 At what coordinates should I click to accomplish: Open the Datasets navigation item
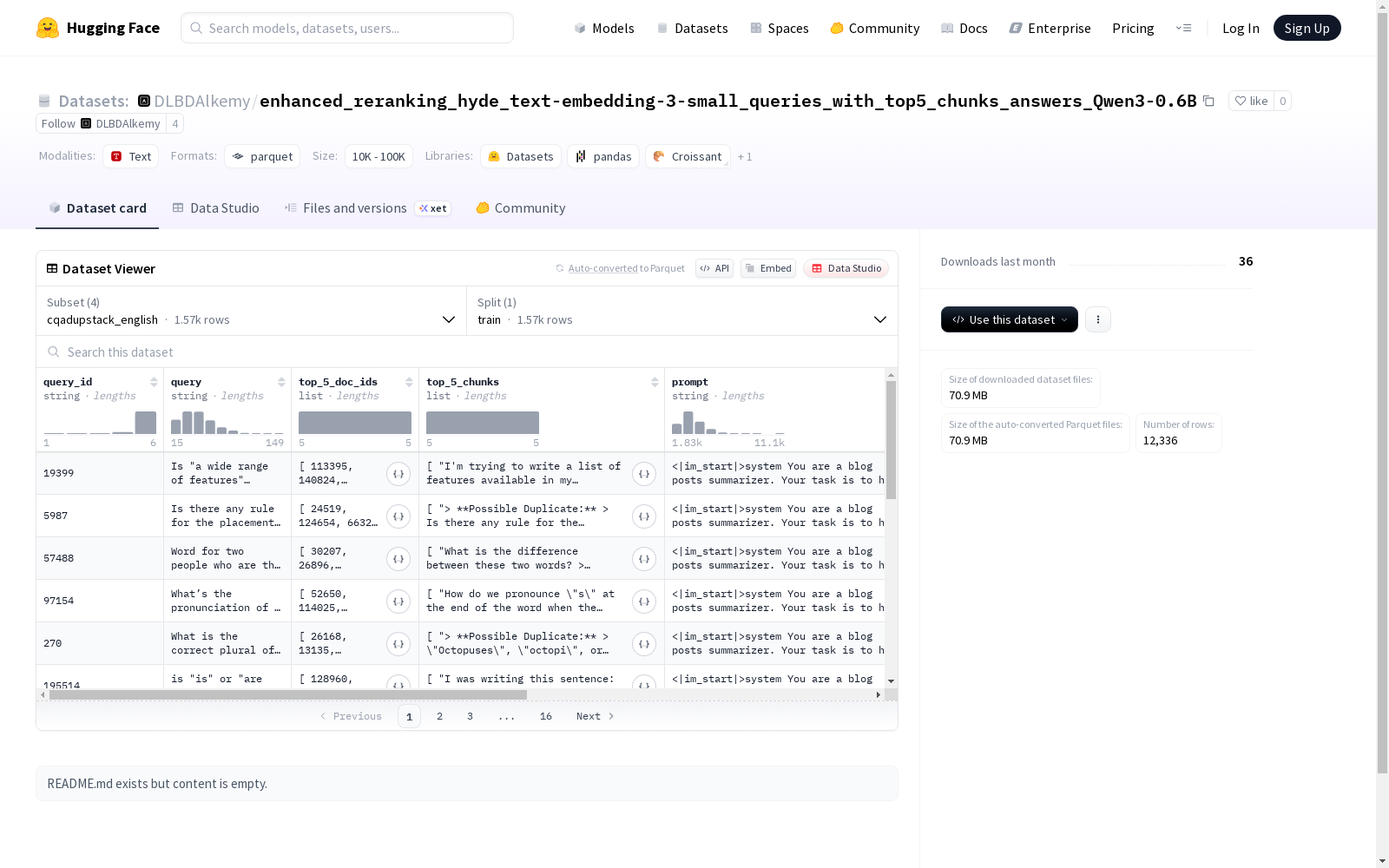pos(692,28)
